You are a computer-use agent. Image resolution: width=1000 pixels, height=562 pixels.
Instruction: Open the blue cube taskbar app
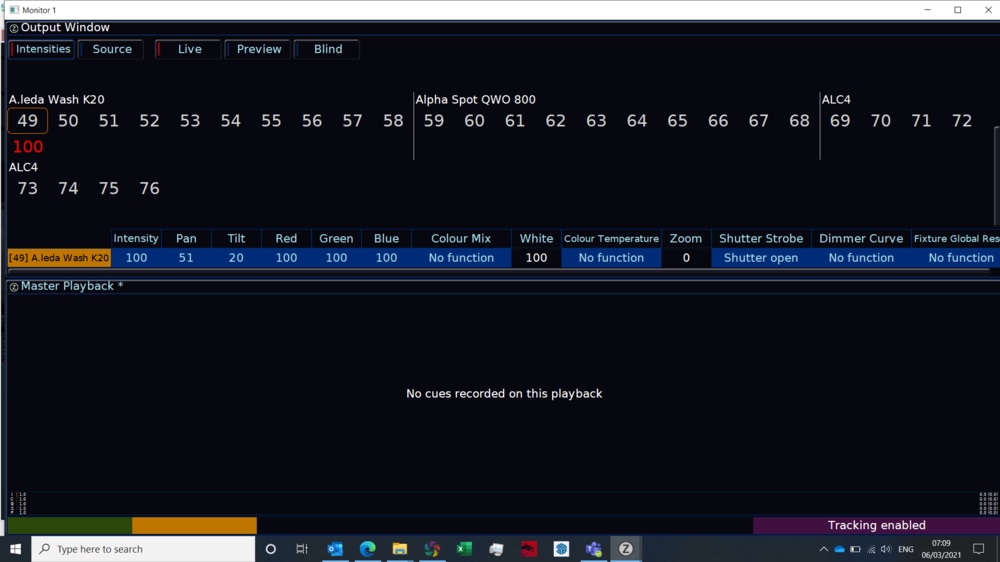[x=561, y=549]
